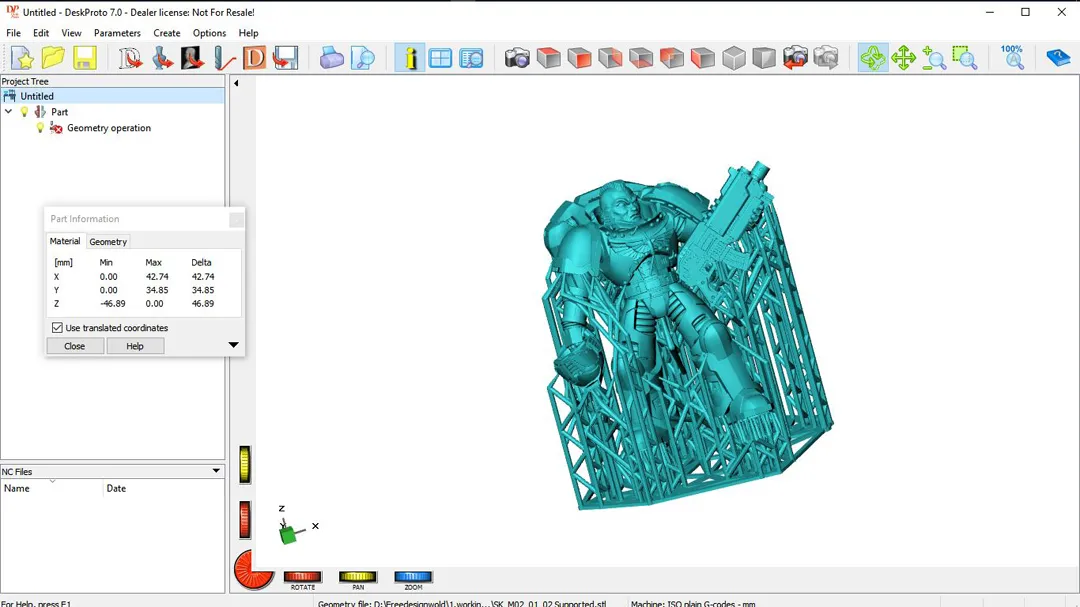
Task: Click the Write NC program file icon
Action: pyautogui.click(x=285, y=58)
